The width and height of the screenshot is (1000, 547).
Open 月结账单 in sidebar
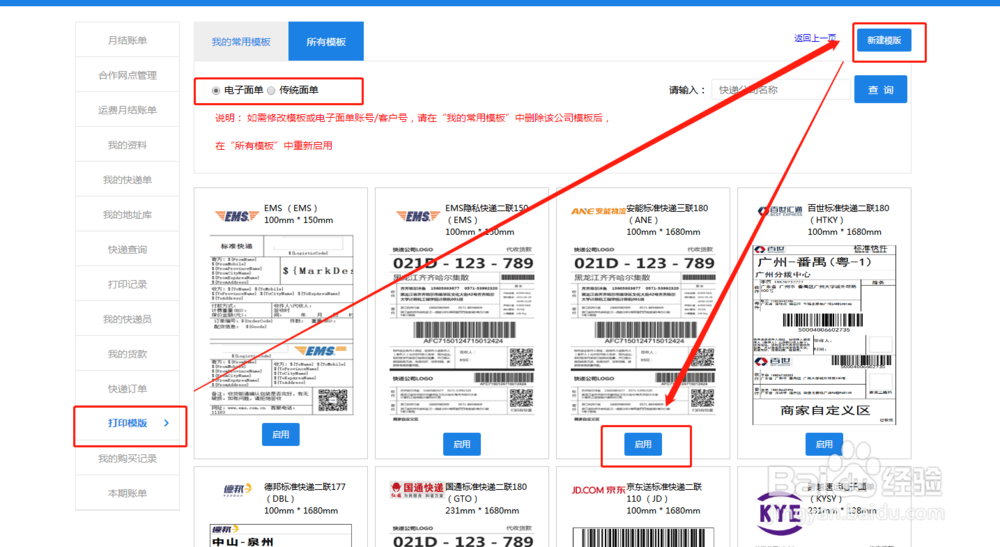tap(128, 40)
